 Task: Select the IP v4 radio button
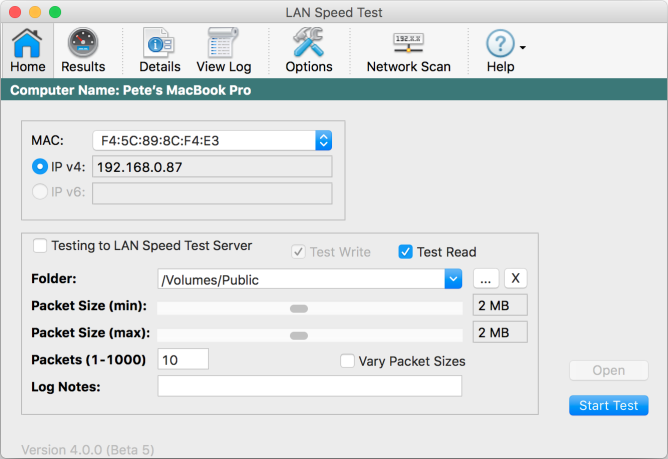40,167
